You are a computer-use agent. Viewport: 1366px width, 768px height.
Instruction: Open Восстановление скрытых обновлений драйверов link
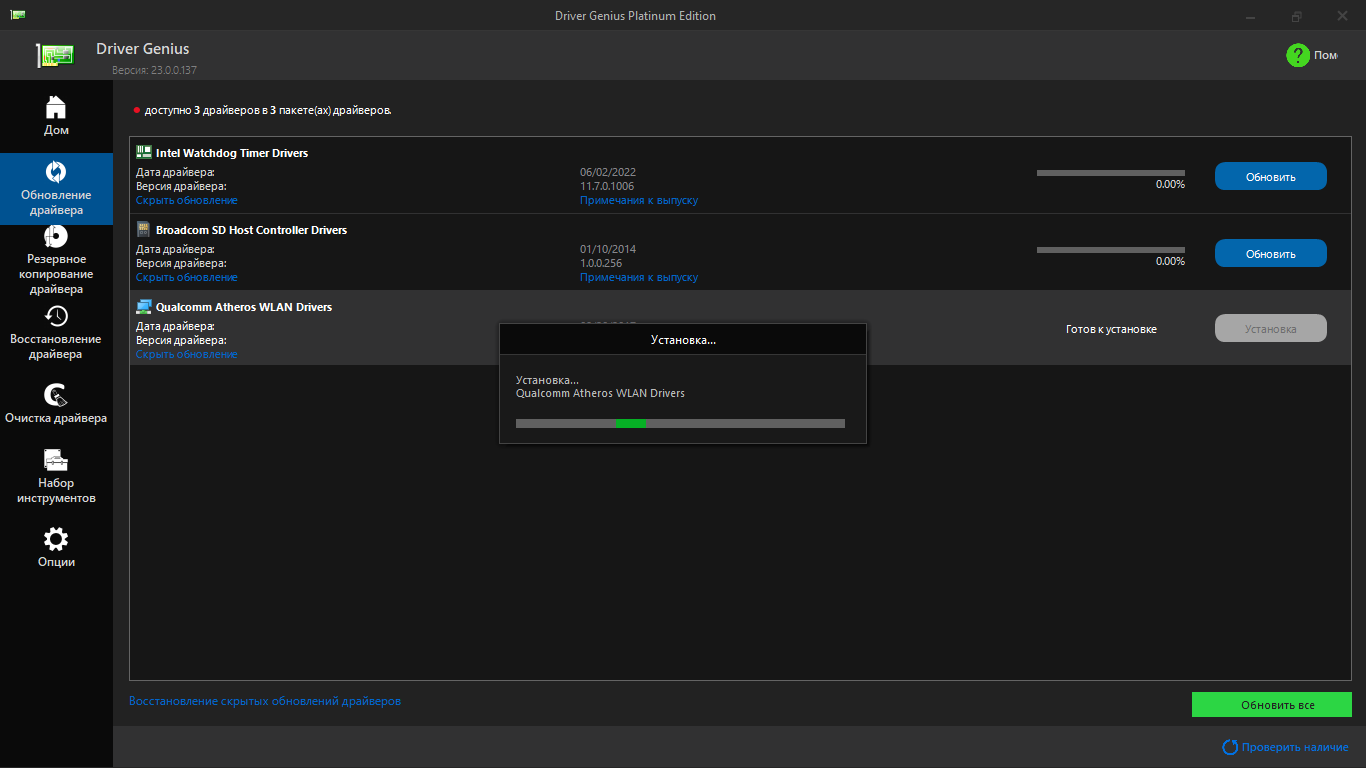(x=265, y=701)
